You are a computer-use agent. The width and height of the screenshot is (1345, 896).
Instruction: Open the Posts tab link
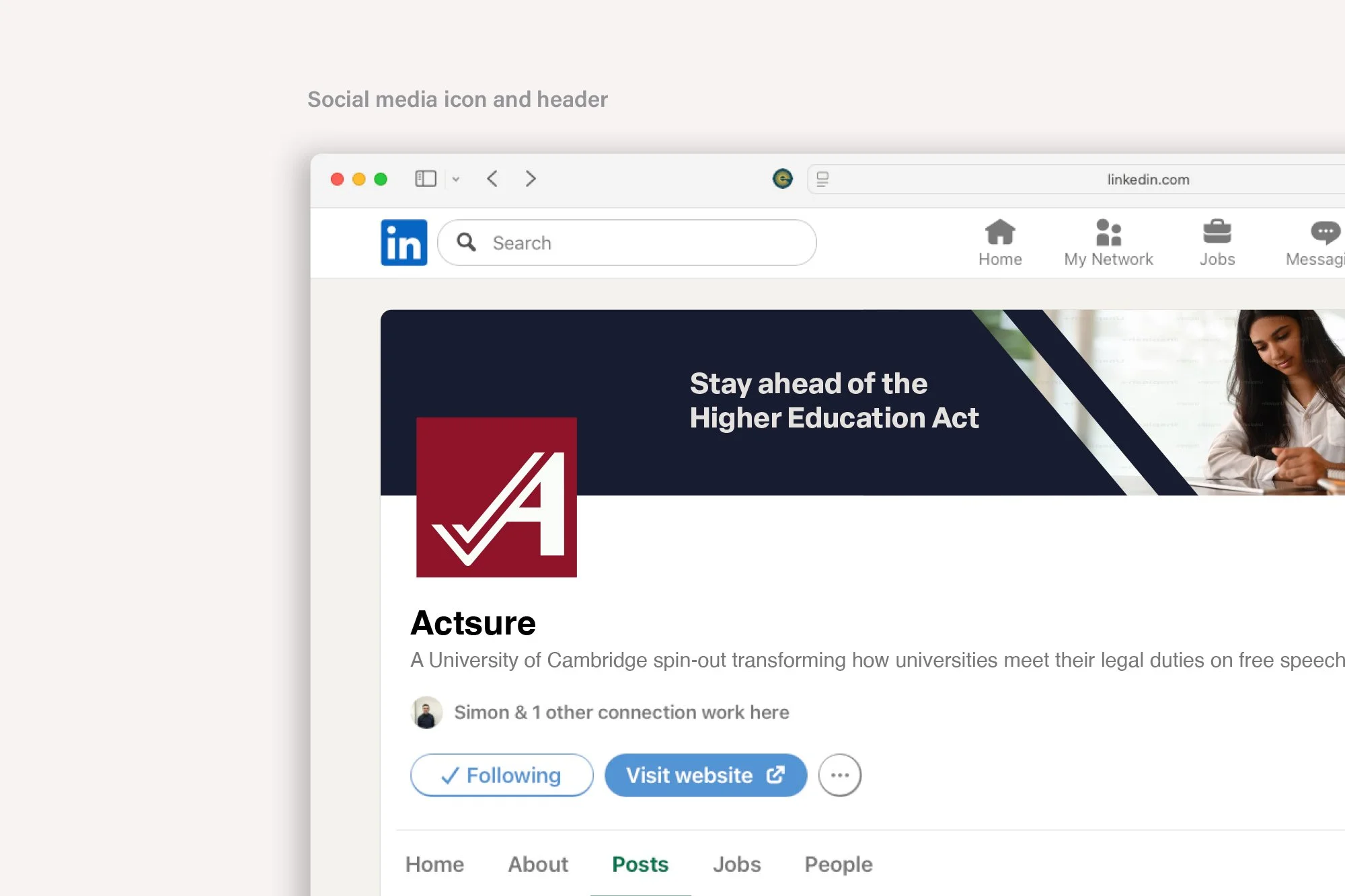coord(640,864)
